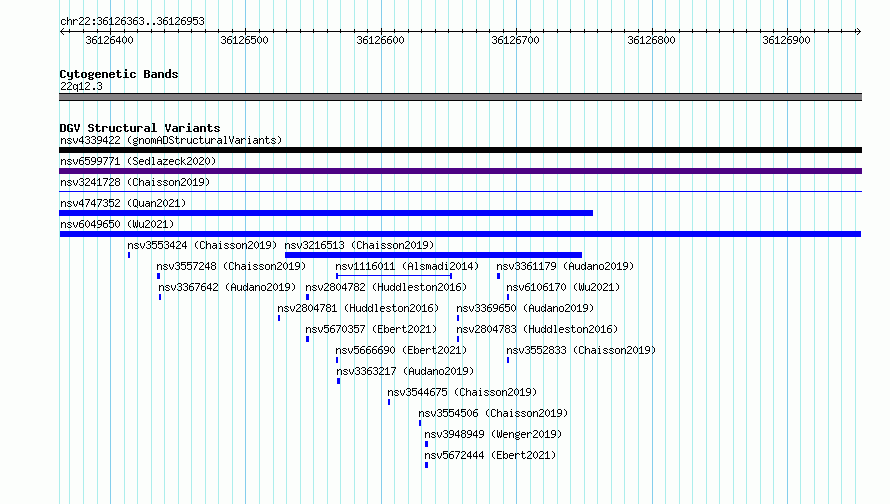Click the blue nsv6049650 Wu2021 bar

point(460,234)
